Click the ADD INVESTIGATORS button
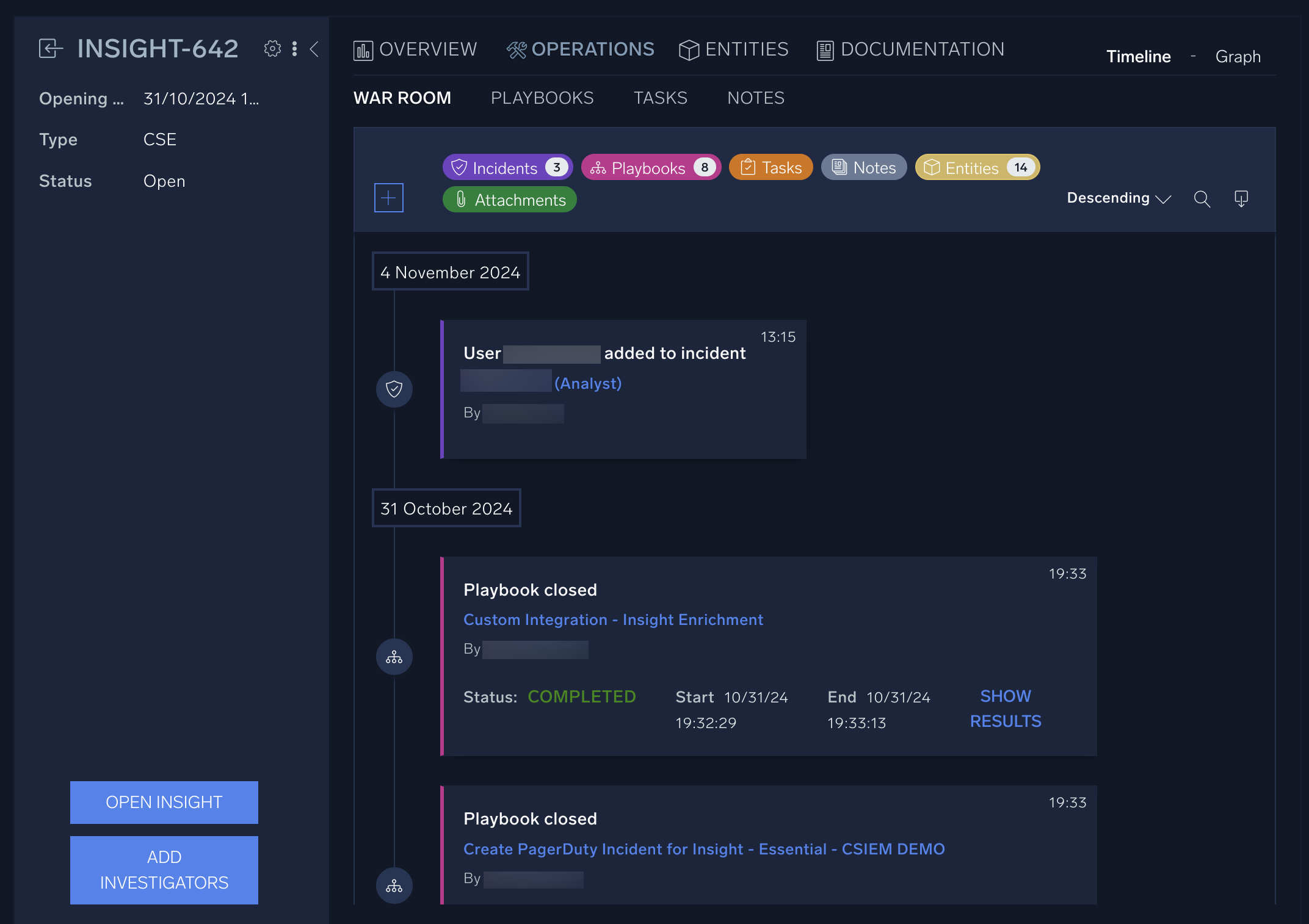The width and height of the screenshot is (1309, 924). [x=164, y=870]
